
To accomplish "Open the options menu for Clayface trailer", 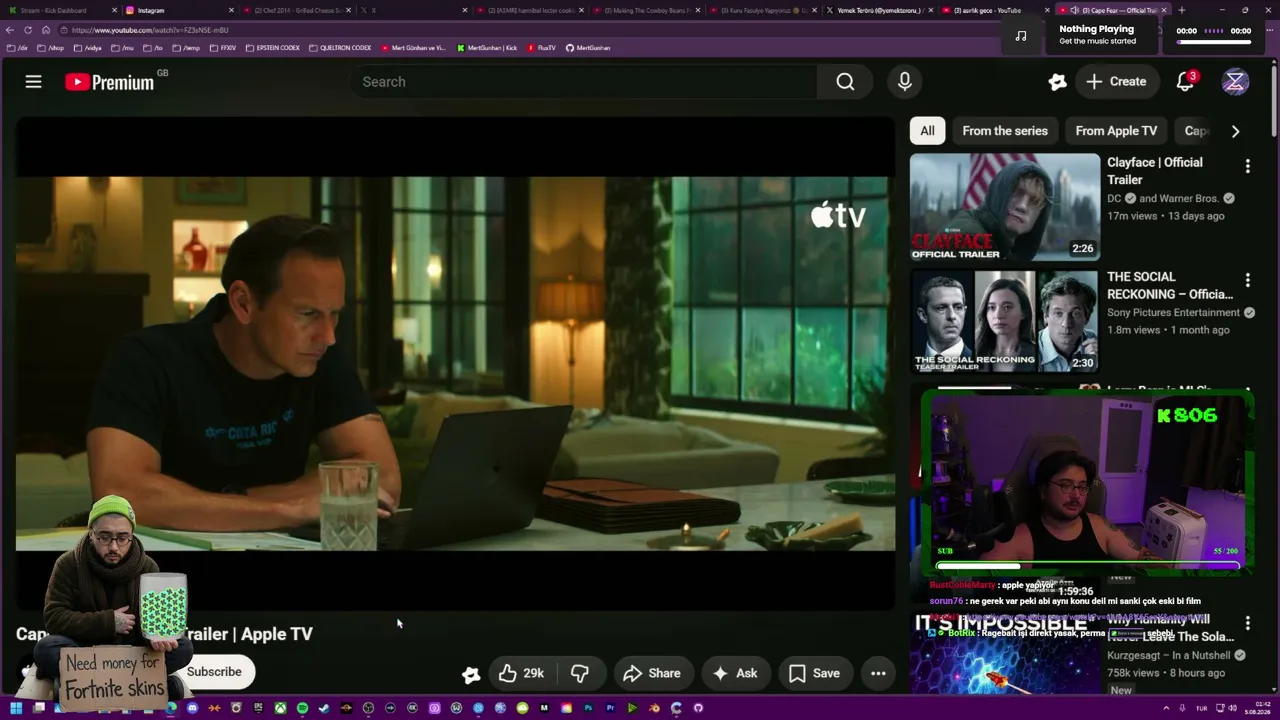I will point(1247,166).
